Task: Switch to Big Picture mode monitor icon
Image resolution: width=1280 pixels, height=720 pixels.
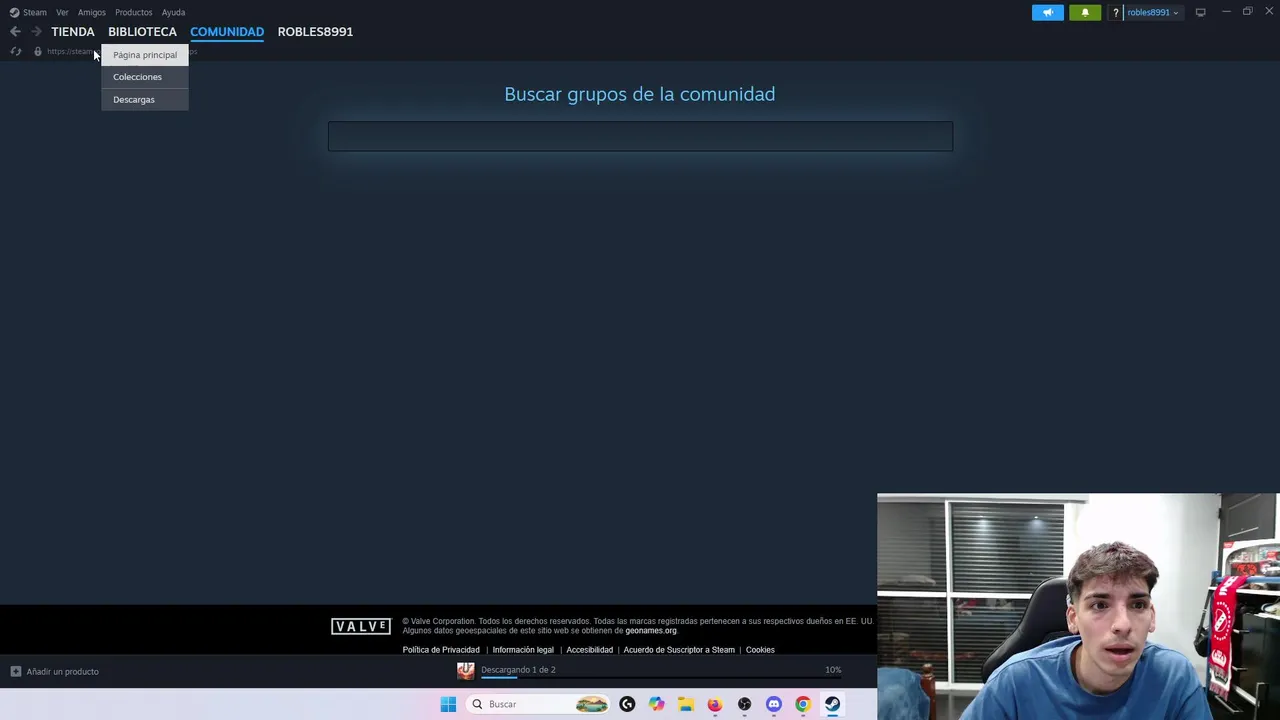Action: click(1201, 13)
